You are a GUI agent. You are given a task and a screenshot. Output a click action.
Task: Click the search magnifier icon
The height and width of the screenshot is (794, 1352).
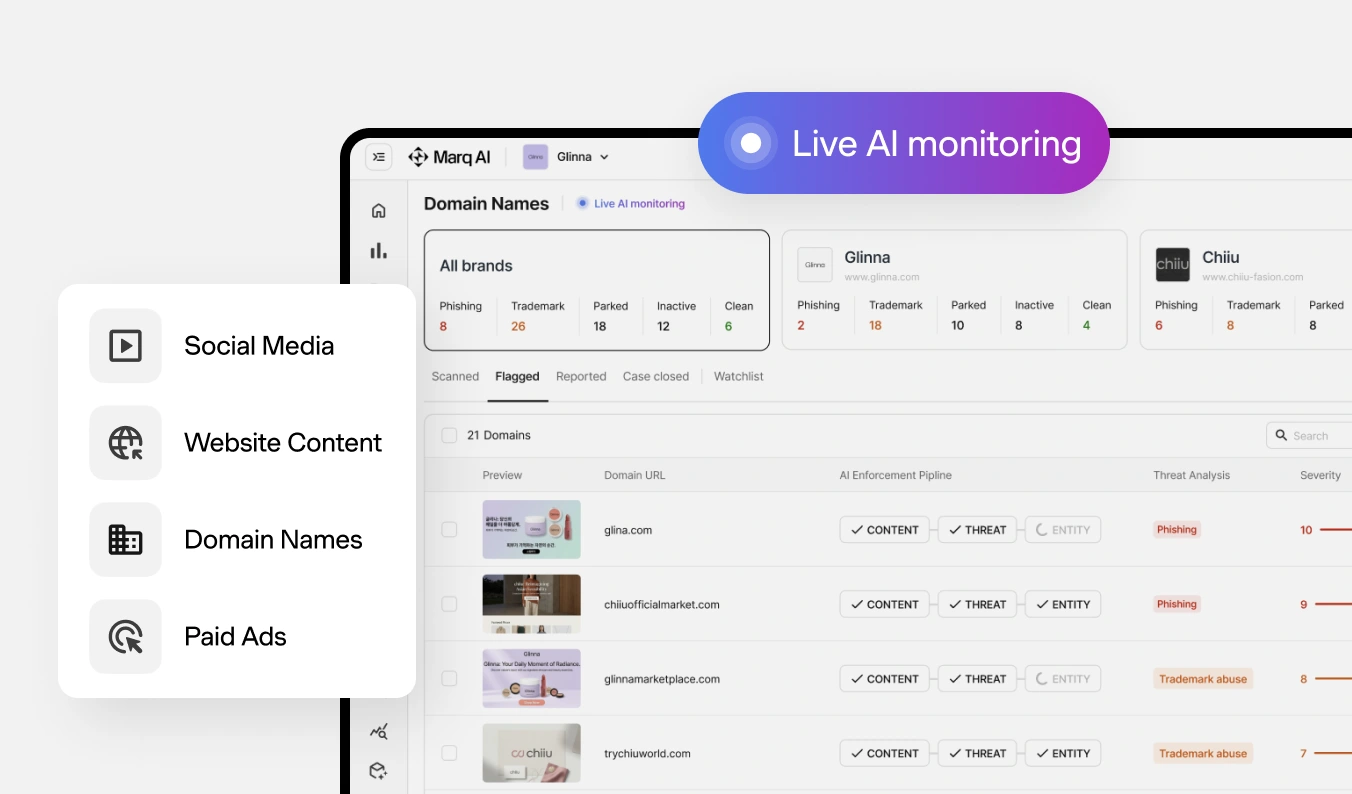[1281, 436]
